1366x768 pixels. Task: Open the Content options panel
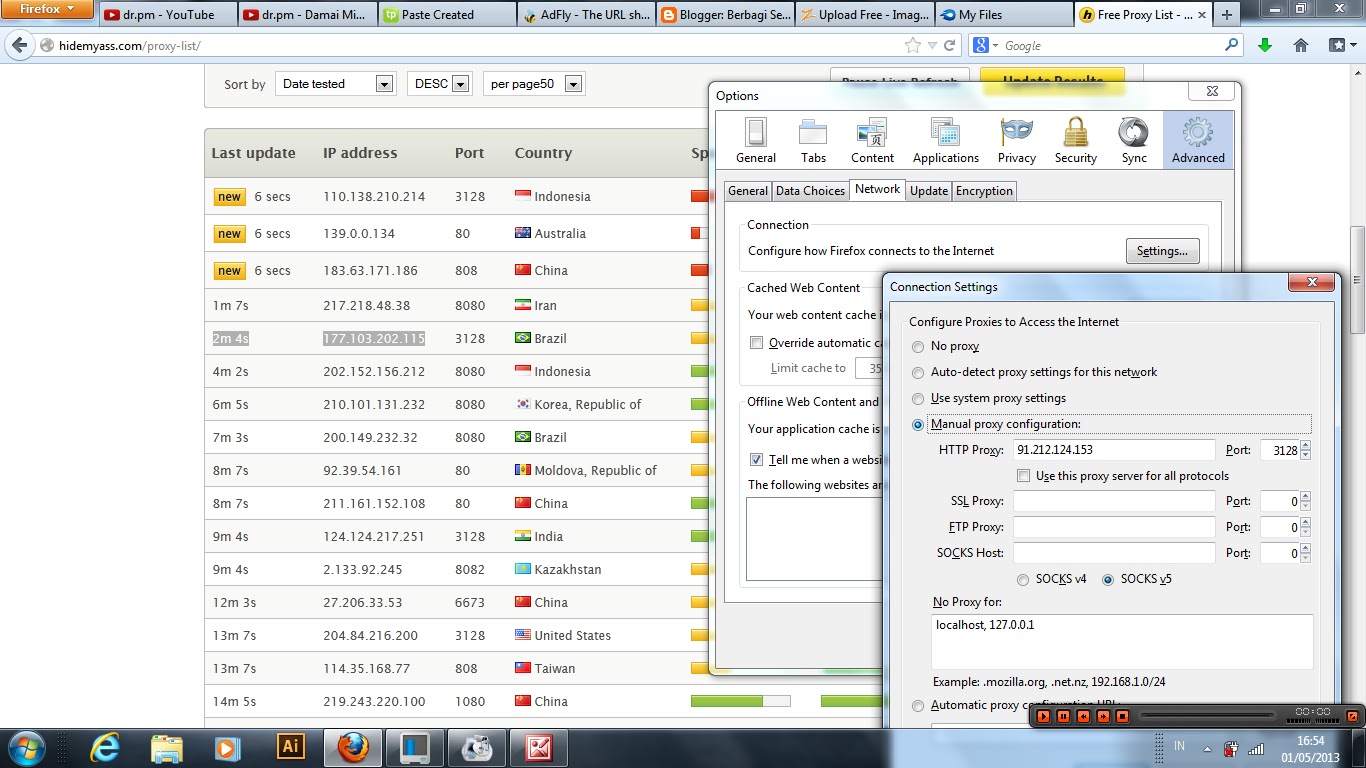[x=872, y=140]
